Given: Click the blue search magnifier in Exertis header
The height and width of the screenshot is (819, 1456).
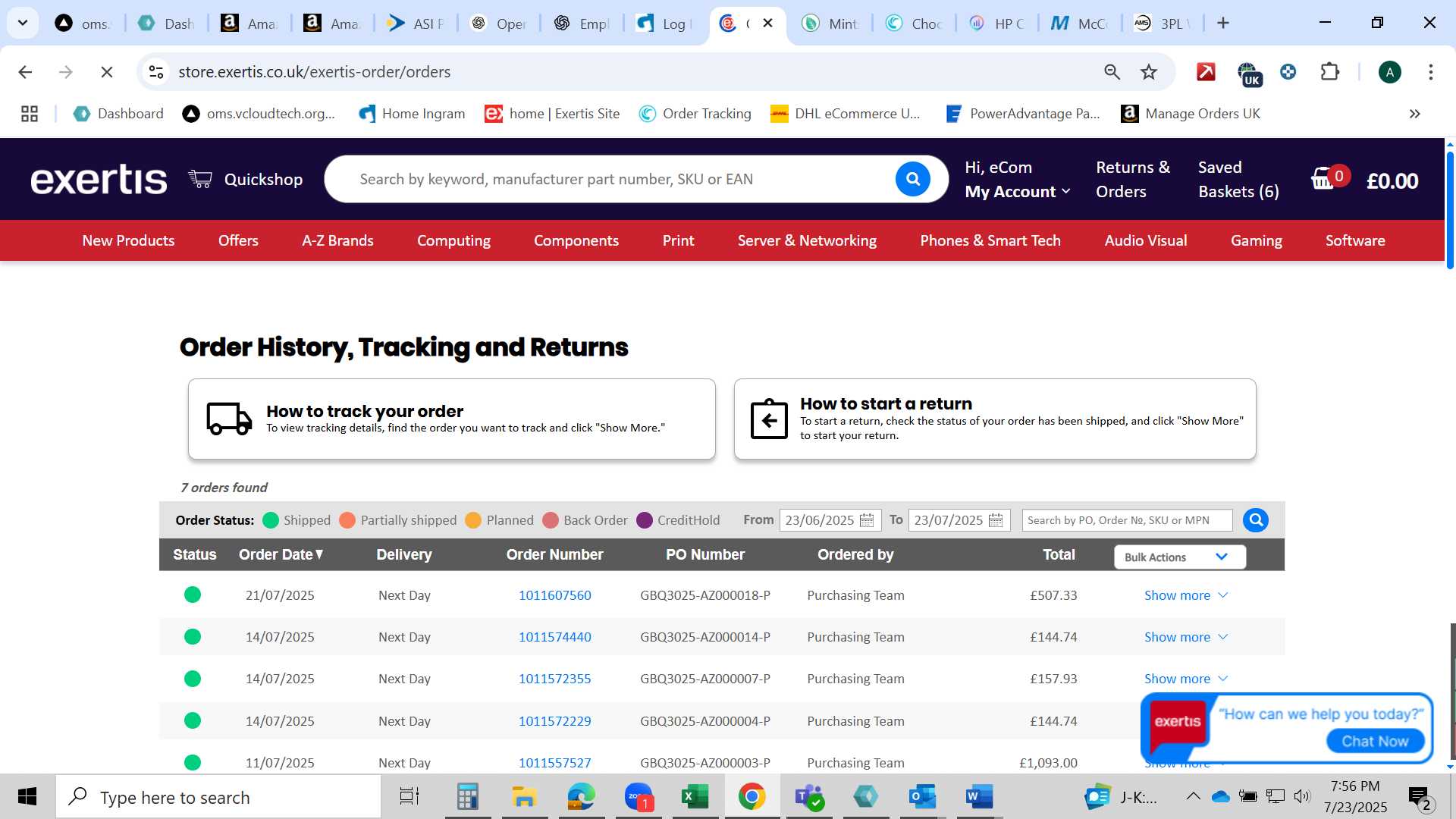Looking at the screenshot, I should [x=913, y=179].
